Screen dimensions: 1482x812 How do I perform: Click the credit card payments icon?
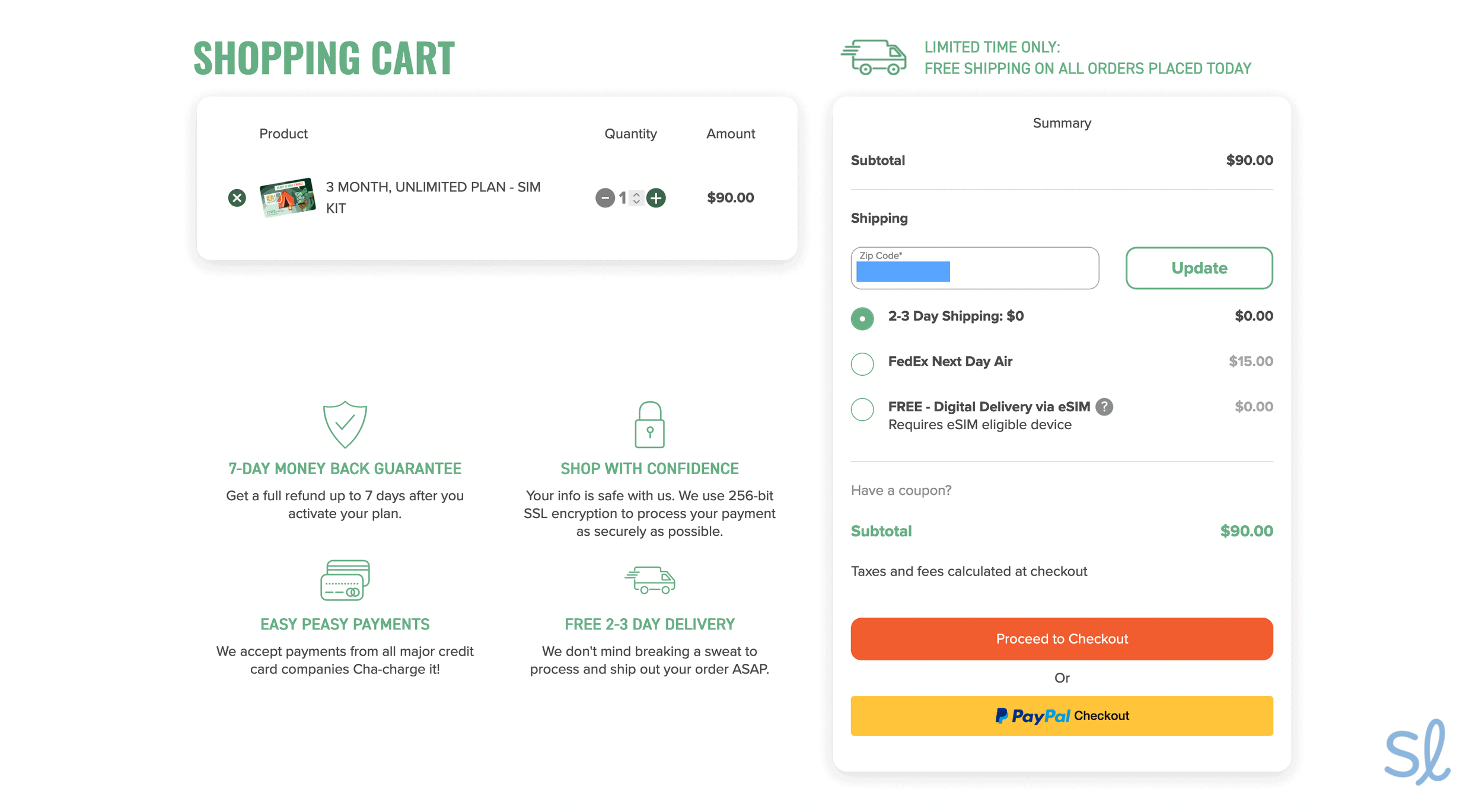(345, 580)
